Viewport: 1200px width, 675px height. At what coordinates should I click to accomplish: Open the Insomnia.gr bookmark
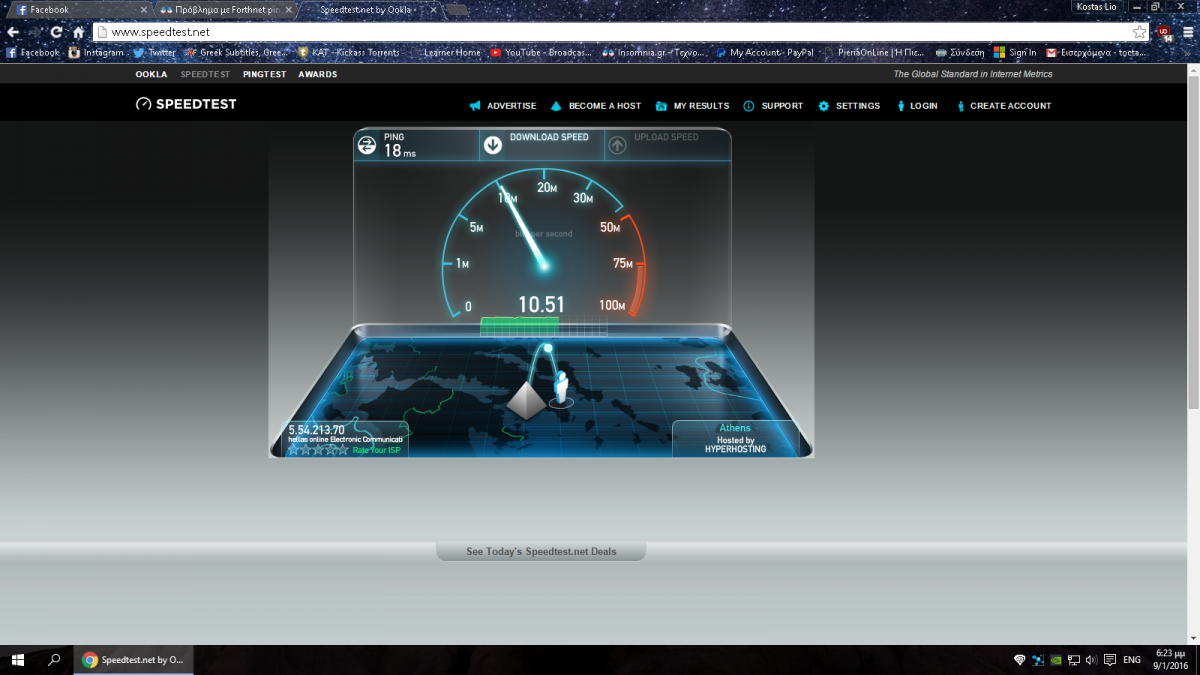pyautogui.click(x=655, y=52)
